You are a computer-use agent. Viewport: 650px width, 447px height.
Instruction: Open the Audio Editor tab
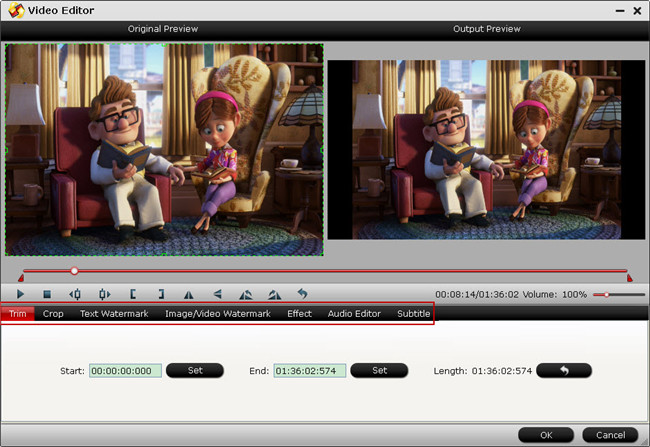point(354,313)
